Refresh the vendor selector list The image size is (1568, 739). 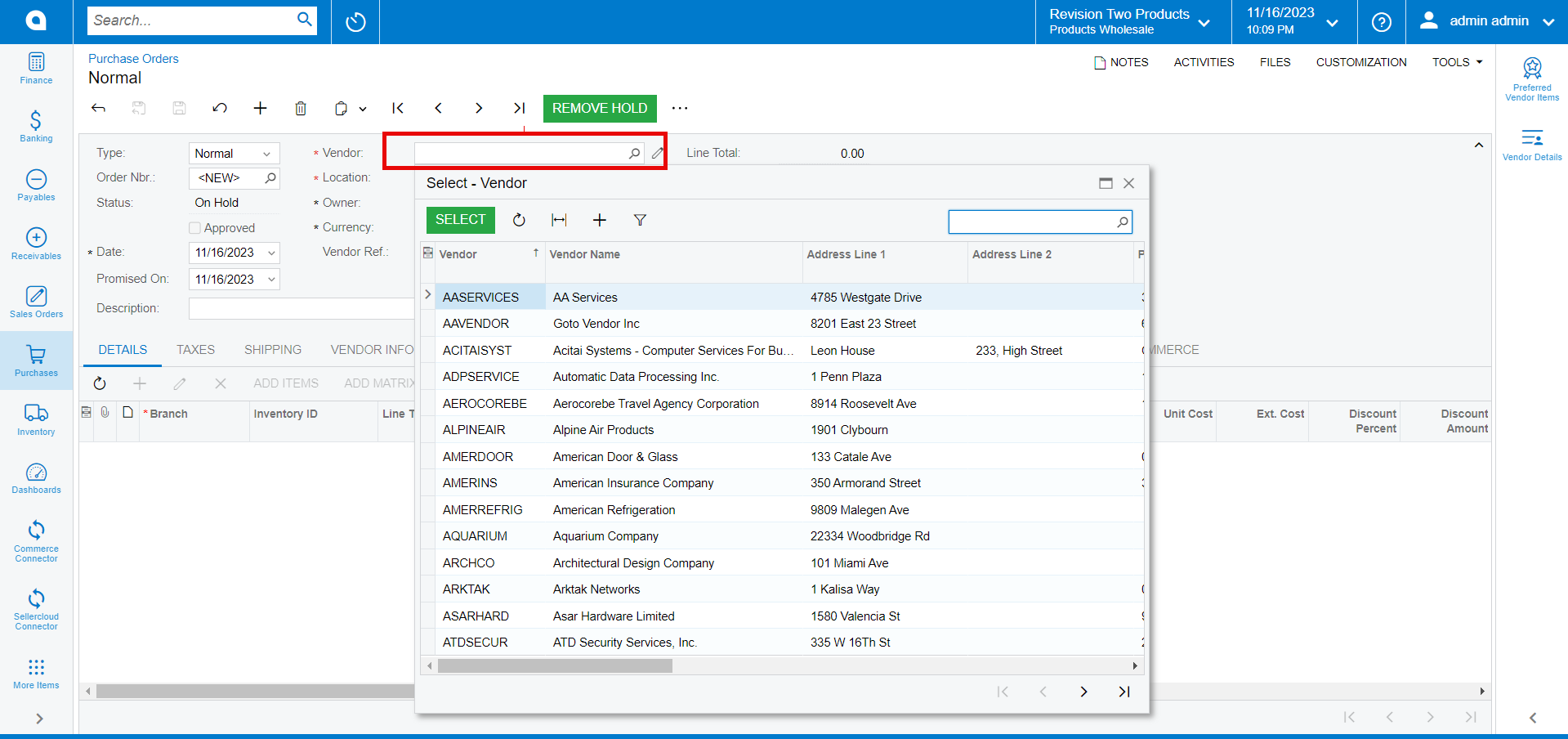[519, 220]
